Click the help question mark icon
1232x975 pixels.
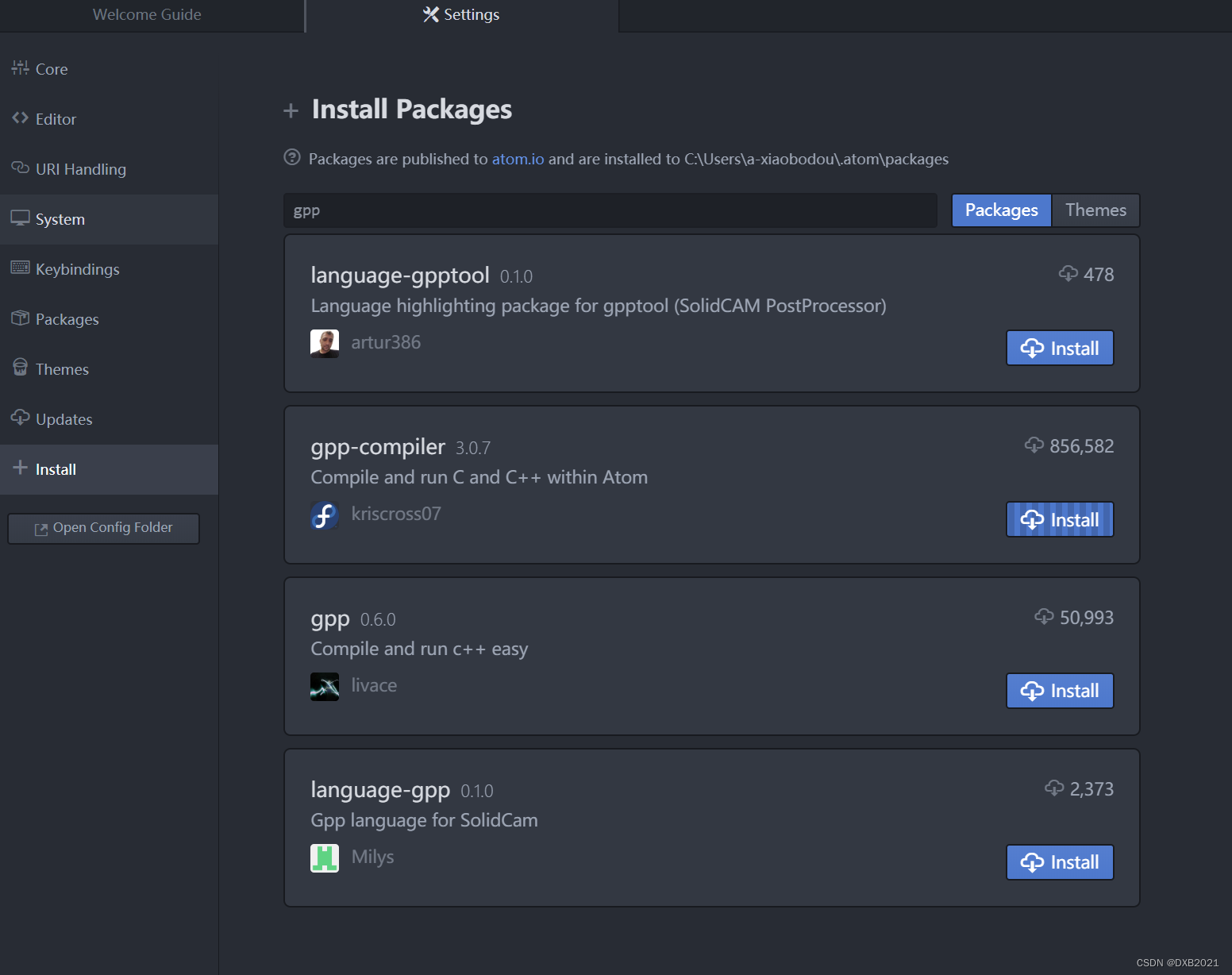(x=292, y=157)
